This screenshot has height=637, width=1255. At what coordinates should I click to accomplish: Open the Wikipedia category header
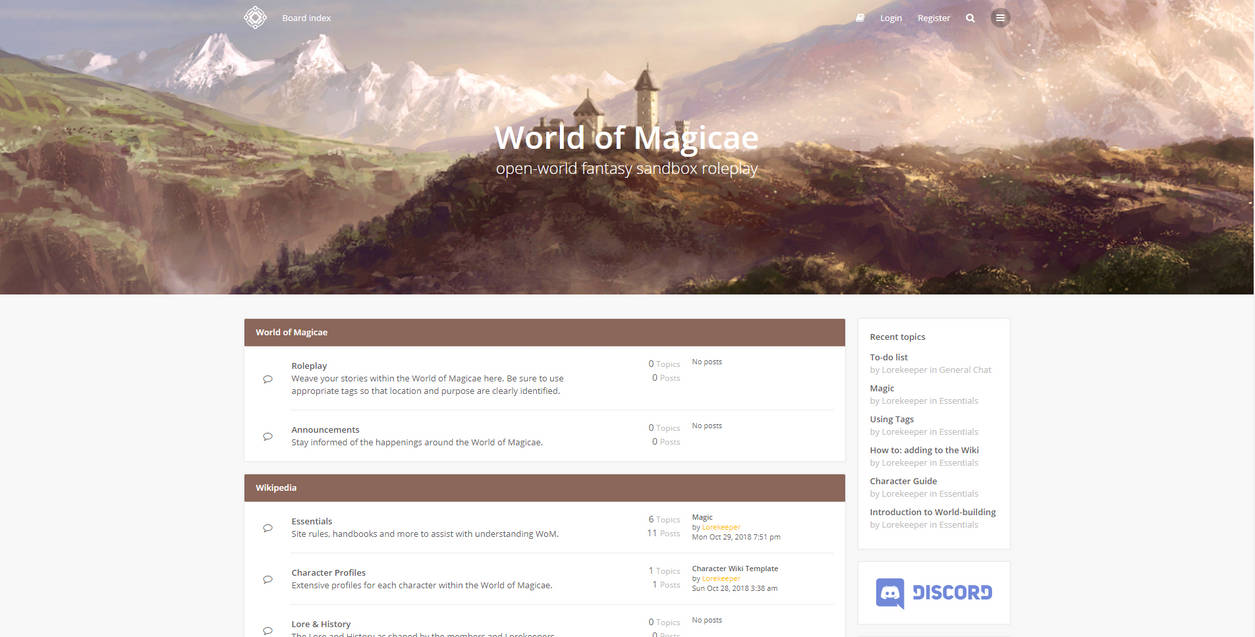276,488
